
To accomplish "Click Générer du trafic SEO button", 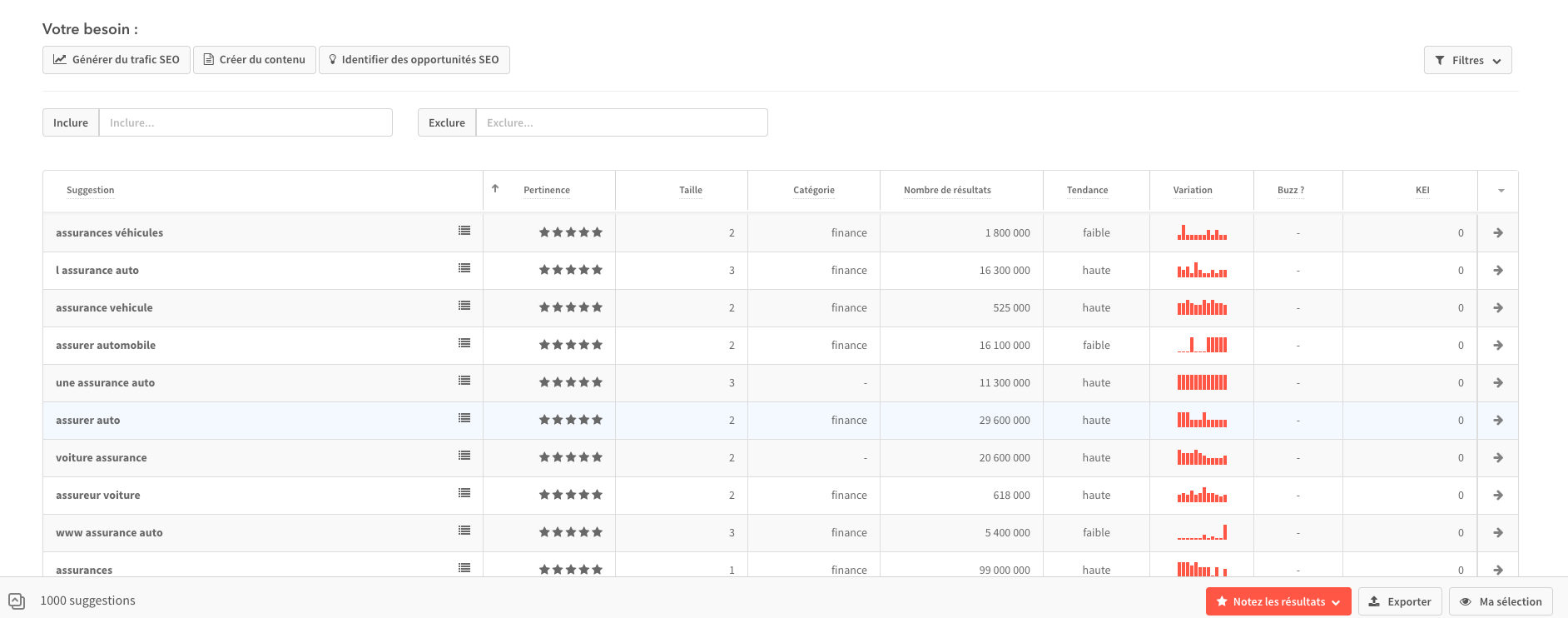I will (x=117, y=60).
